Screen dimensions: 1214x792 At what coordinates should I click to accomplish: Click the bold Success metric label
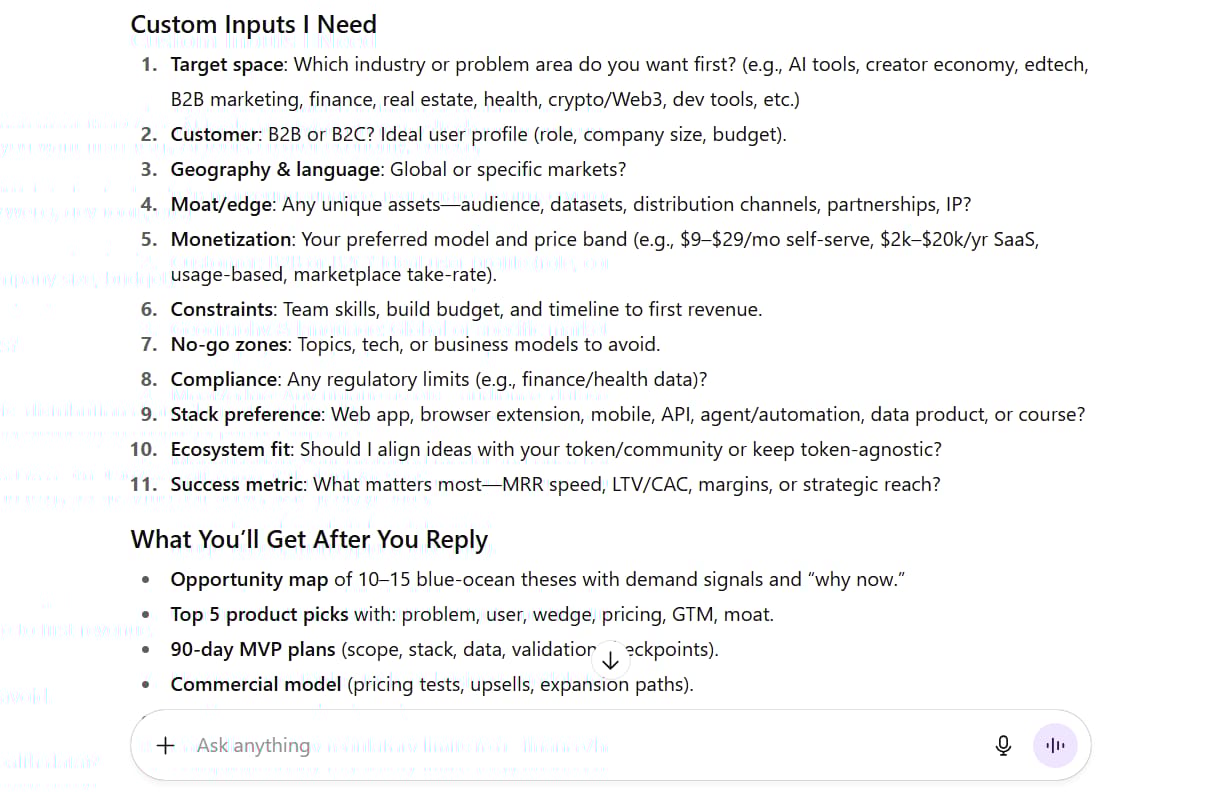237,485
